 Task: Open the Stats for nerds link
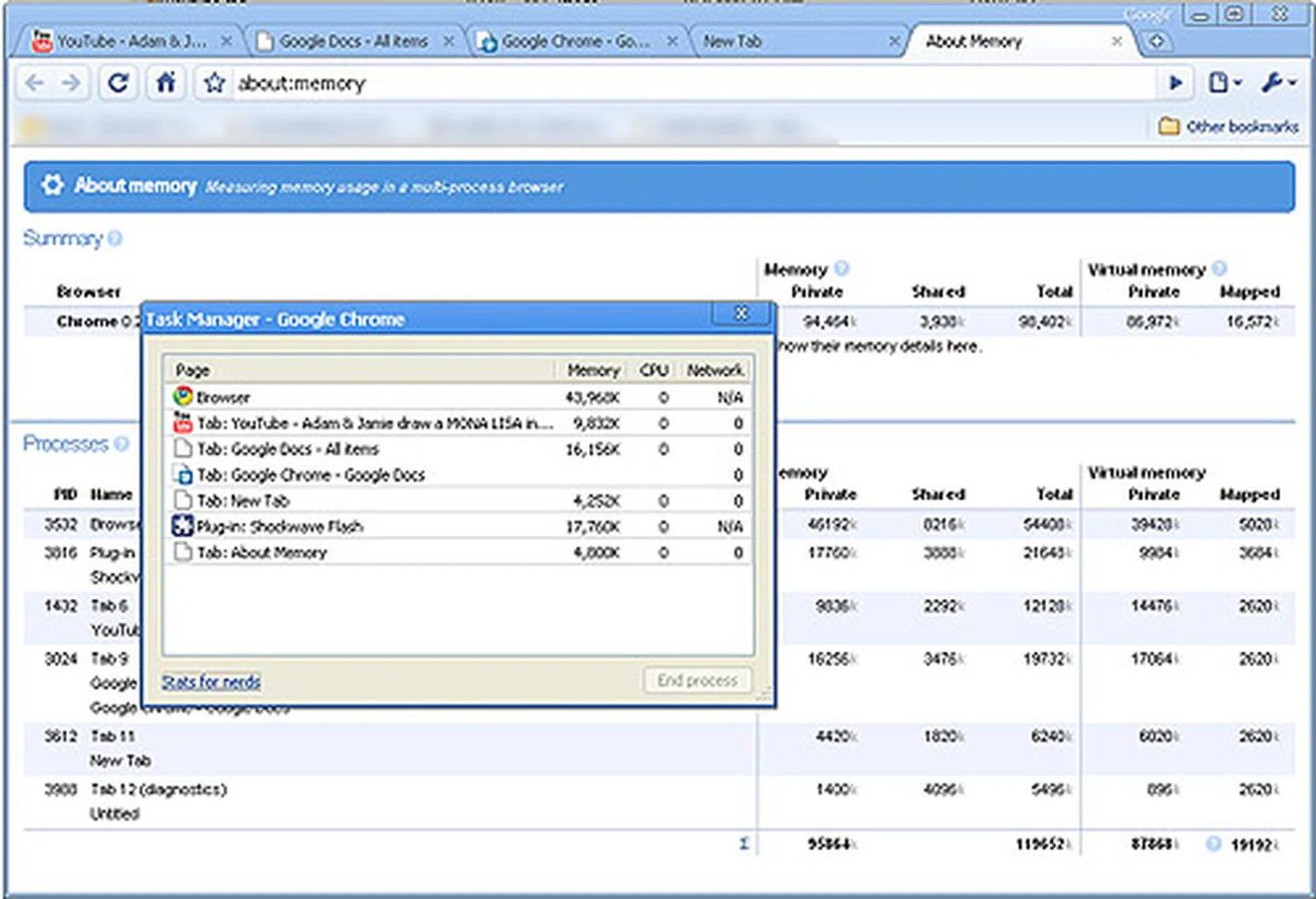[210, 681]
